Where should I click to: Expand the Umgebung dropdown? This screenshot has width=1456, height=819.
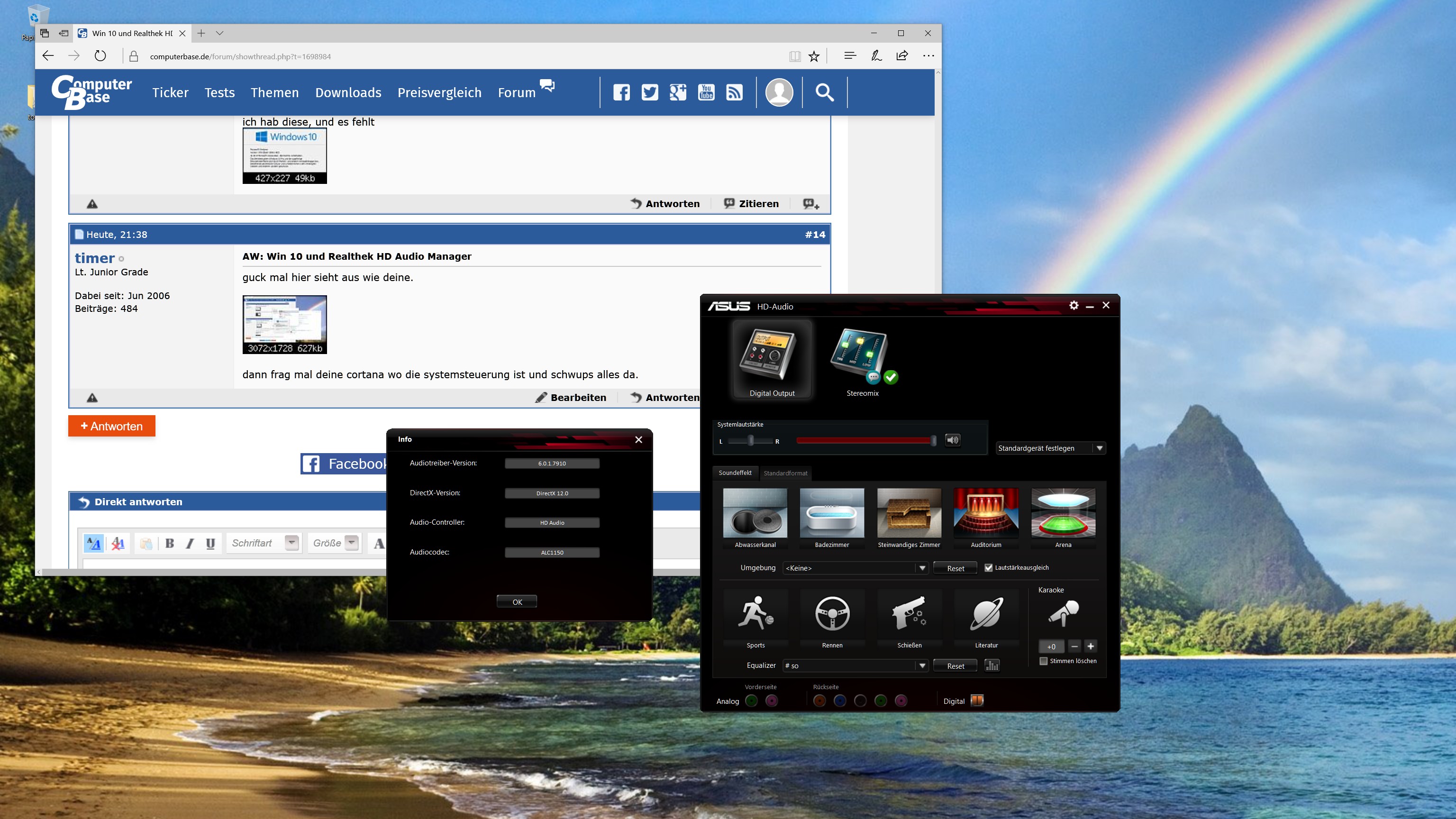922,568
